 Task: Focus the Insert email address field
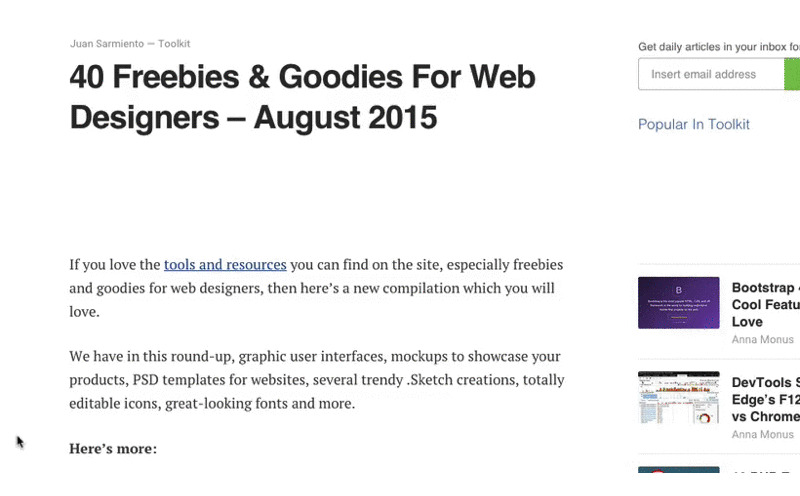tap(711, 74)
